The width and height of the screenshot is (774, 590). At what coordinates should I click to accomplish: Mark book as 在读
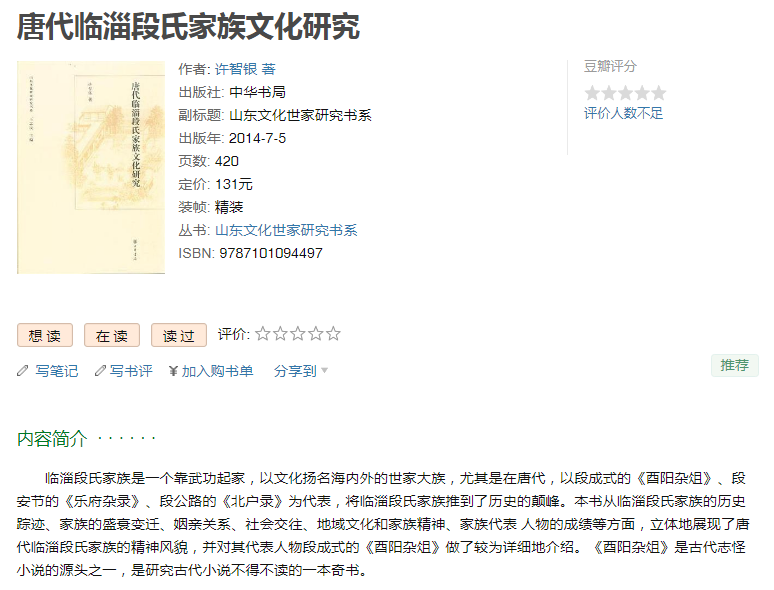[111, 336]
